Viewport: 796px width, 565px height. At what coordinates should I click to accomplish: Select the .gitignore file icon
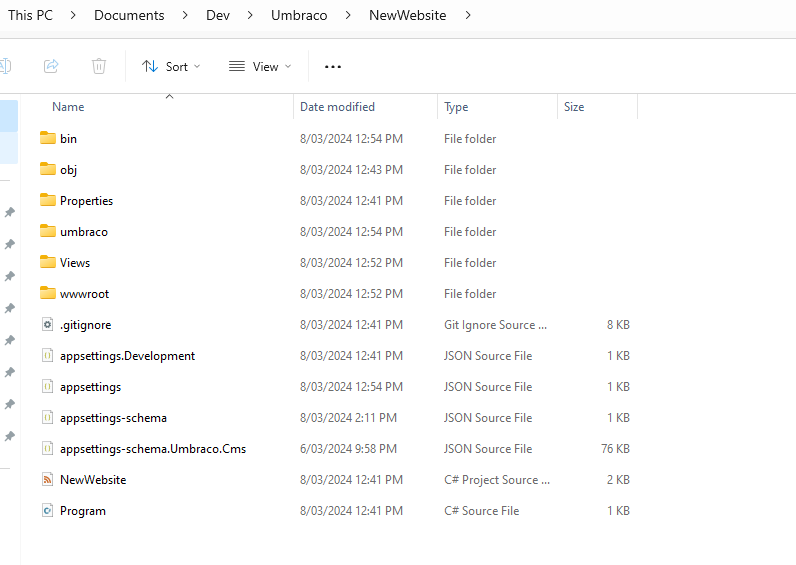coord(47,324)
